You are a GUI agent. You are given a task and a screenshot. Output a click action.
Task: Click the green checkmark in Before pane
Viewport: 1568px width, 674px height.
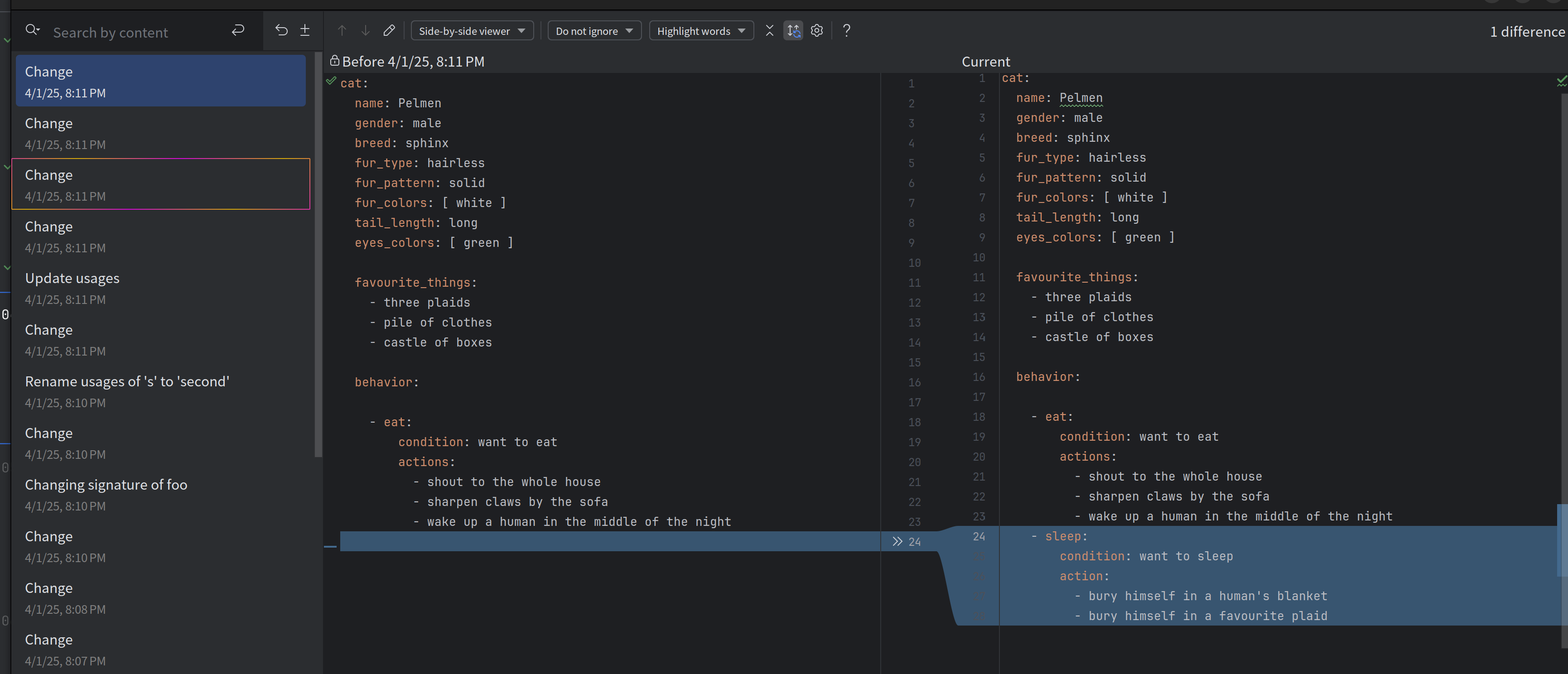[331, 80]
